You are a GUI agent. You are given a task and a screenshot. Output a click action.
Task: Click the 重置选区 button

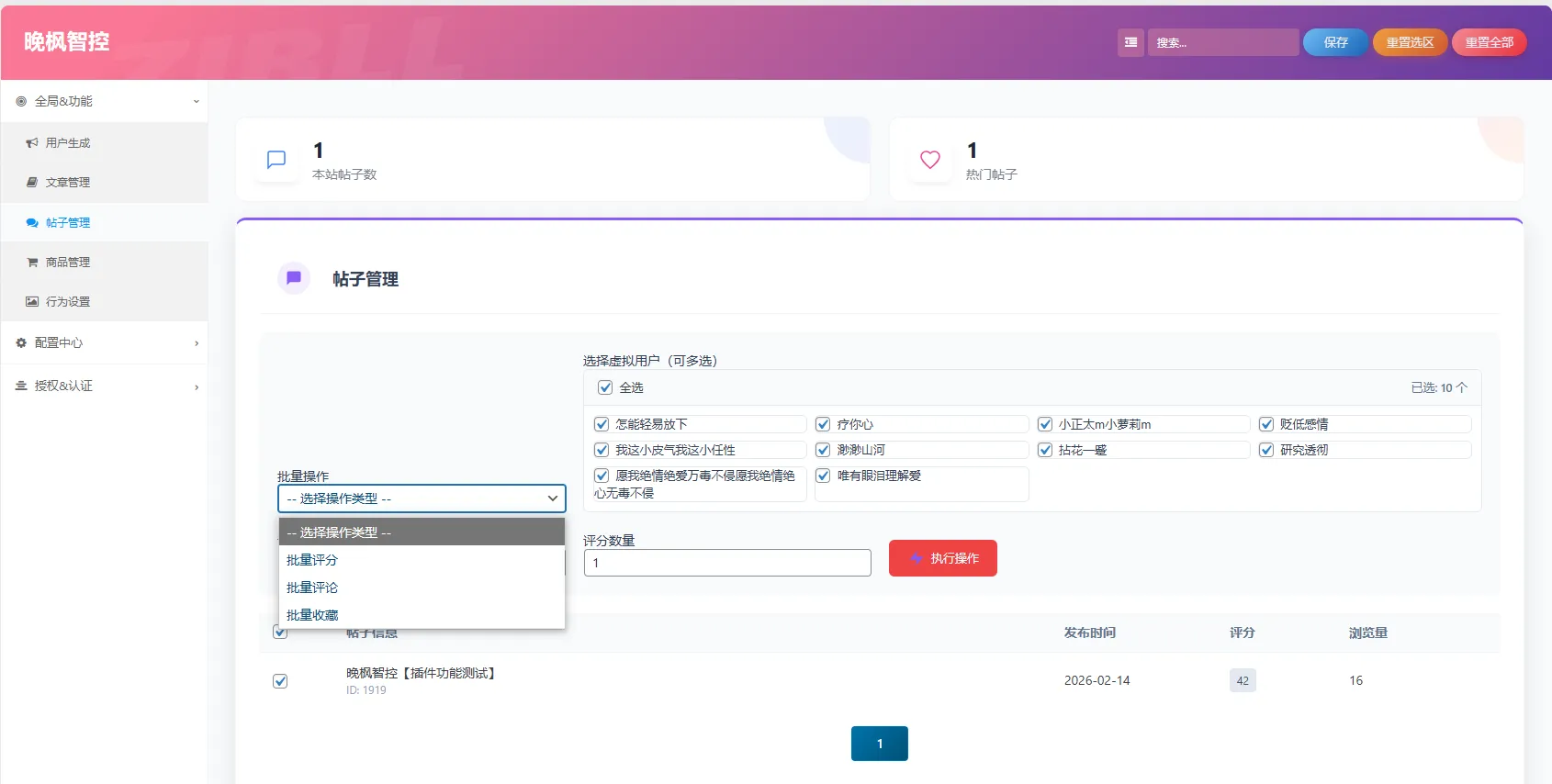[x=1410, y=42]
